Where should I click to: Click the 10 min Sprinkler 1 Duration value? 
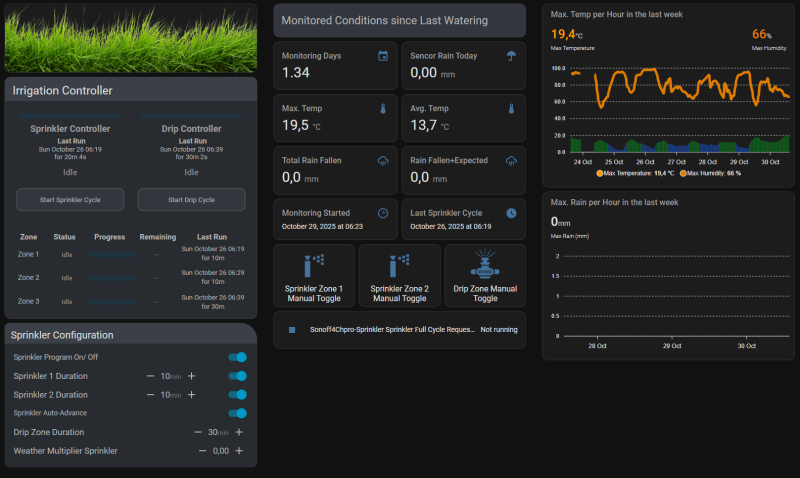tap(170, 376)
